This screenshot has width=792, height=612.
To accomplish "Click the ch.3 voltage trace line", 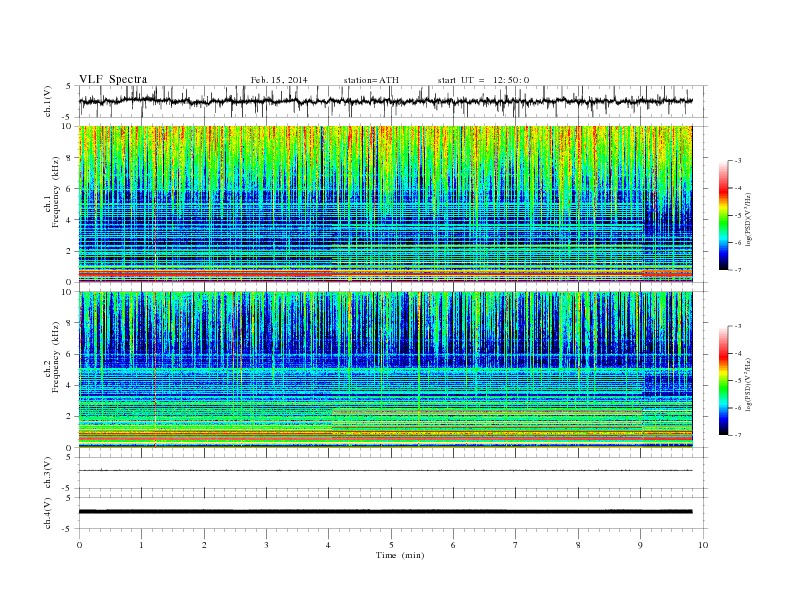I will [385, 471].
